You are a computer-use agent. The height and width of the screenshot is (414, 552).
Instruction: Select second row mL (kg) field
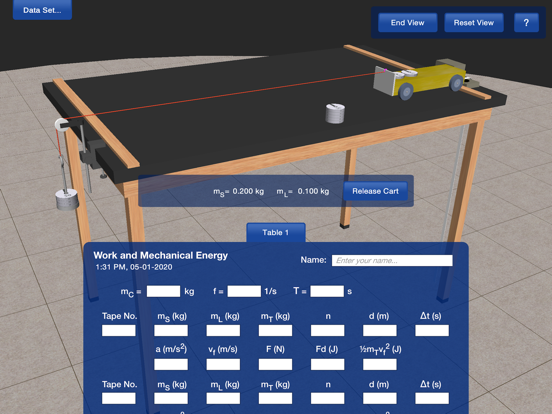(x=223, y=398)
